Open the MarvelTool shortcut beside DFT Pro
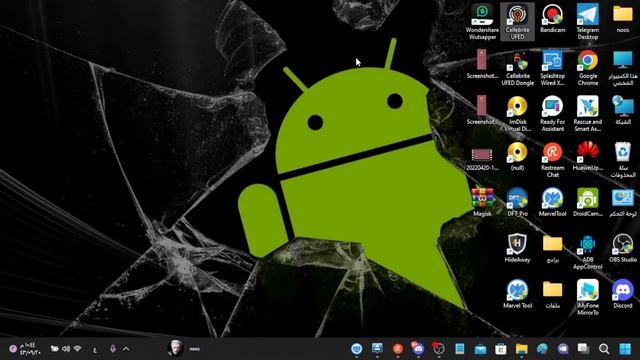Image resolution: width=640 pixels, height=360 pixels. pos(552,202)
